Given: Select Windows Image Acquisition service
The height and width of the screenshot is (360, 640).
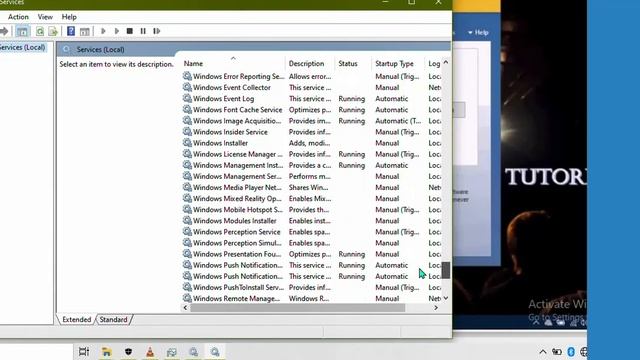Looking at the screenshot, I should point(311,121).
